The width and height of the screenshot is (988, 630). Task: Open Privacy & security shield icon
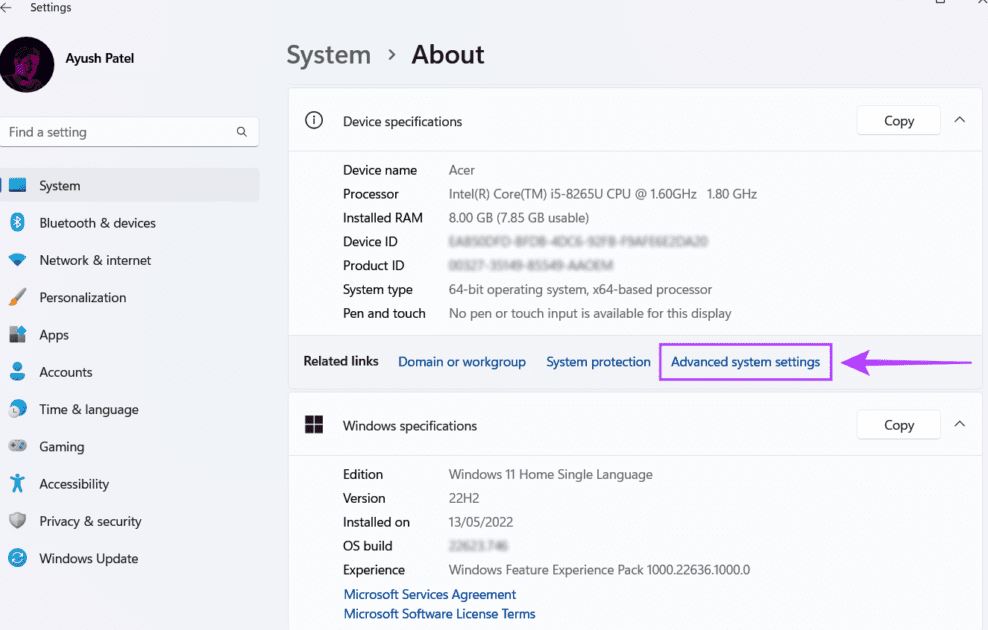pos(18,520)
